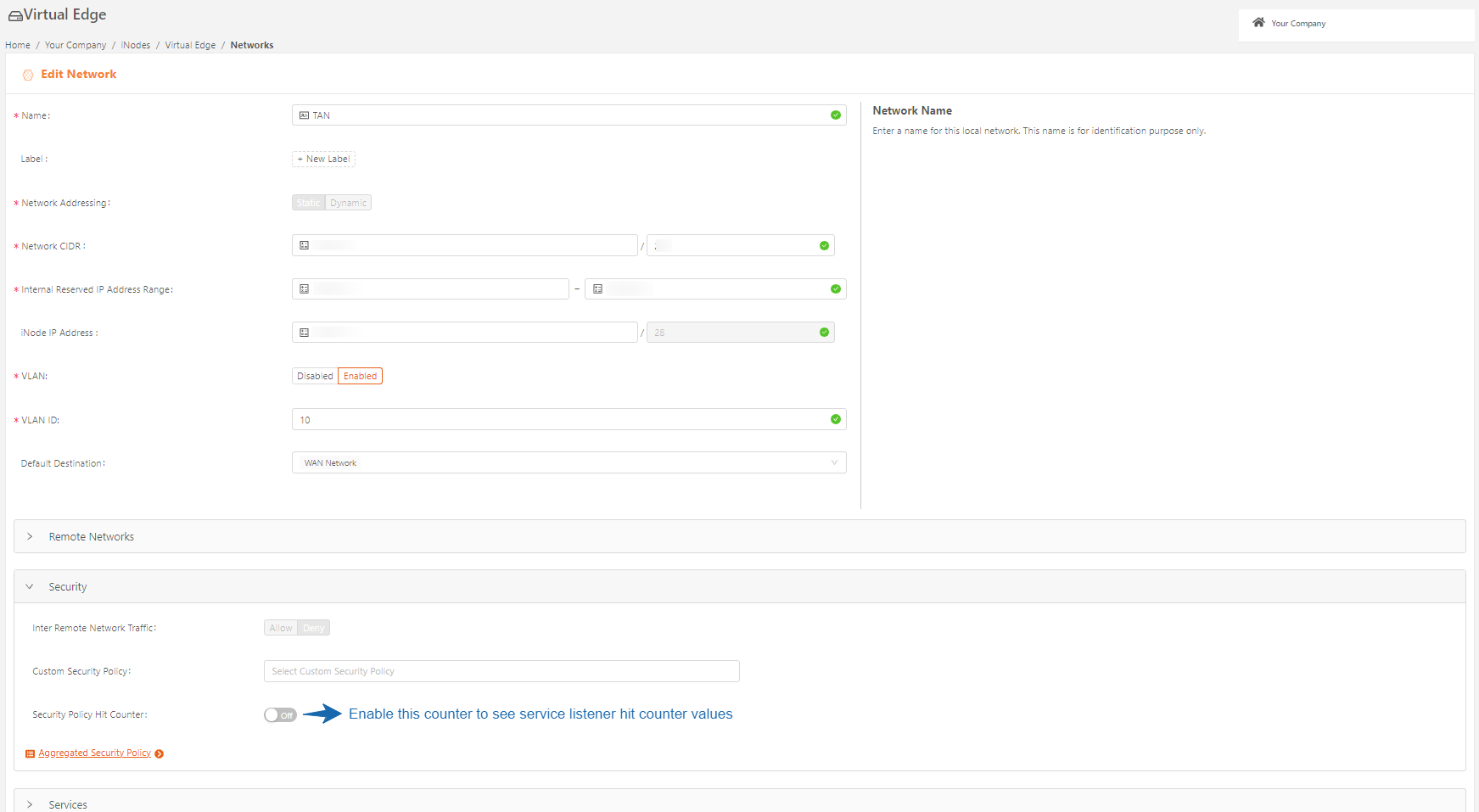Click the icon inside Network CIDR address field
1479x812 pixels.
[x=305, y=245]
